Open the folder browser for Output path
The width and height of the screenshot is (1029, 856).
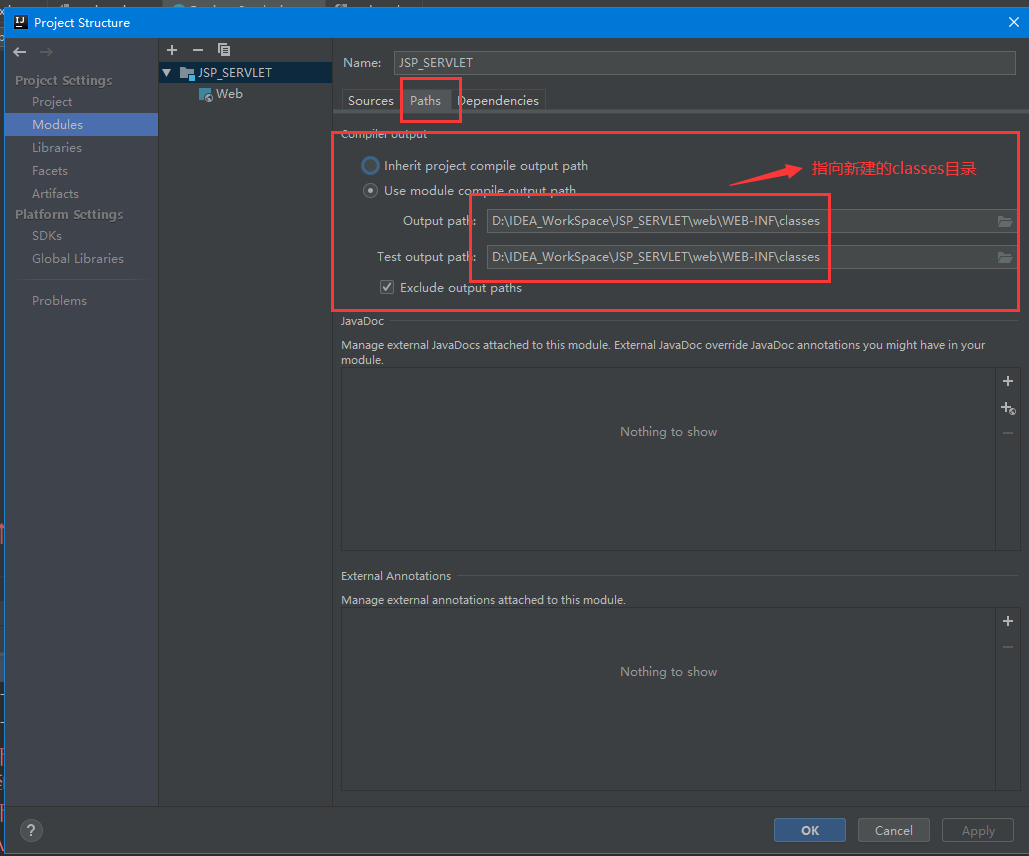click(1005, 221)
